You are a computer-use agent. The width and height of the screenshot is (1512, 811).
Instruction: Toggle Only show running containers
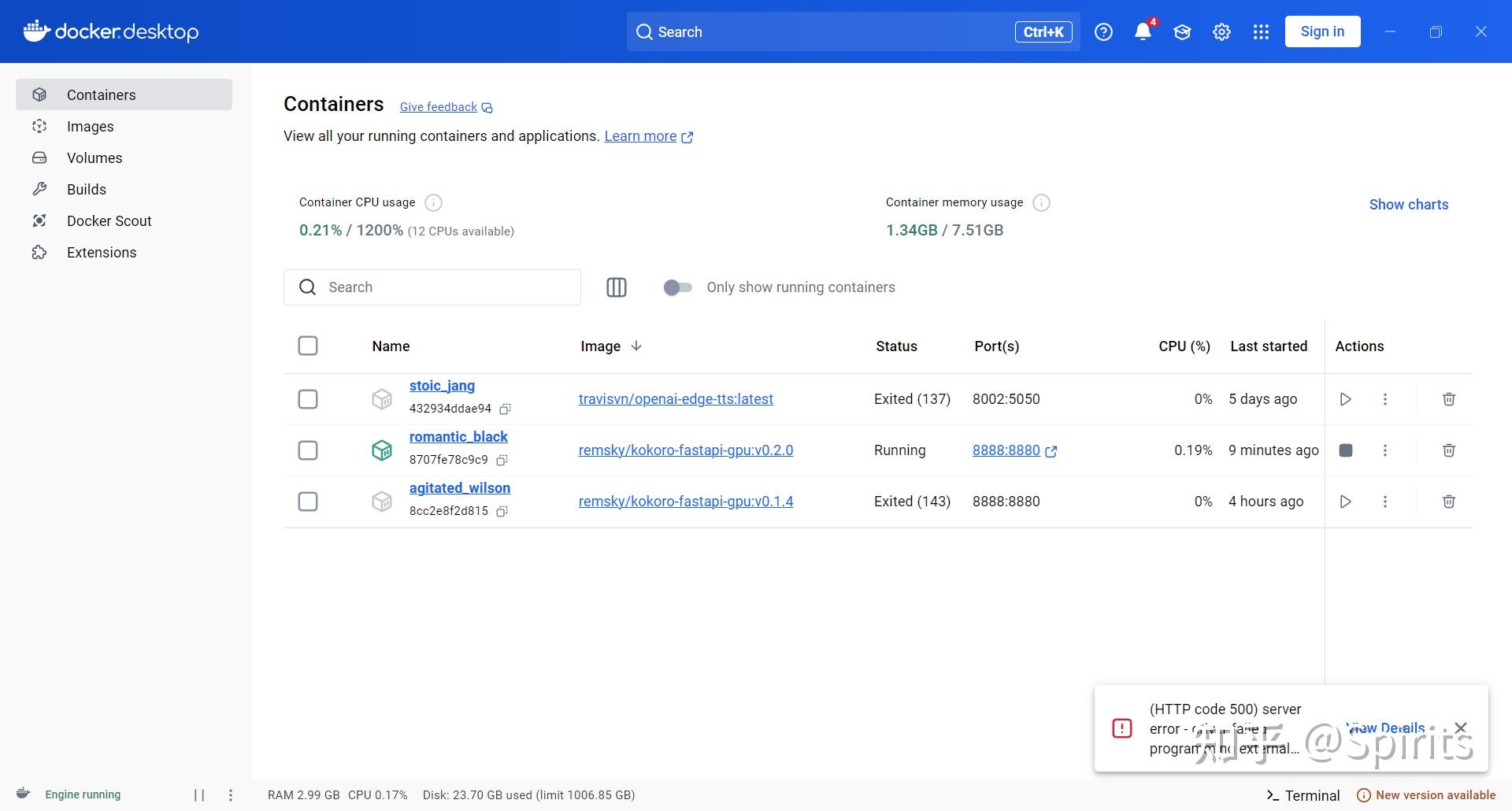(677, 287)
